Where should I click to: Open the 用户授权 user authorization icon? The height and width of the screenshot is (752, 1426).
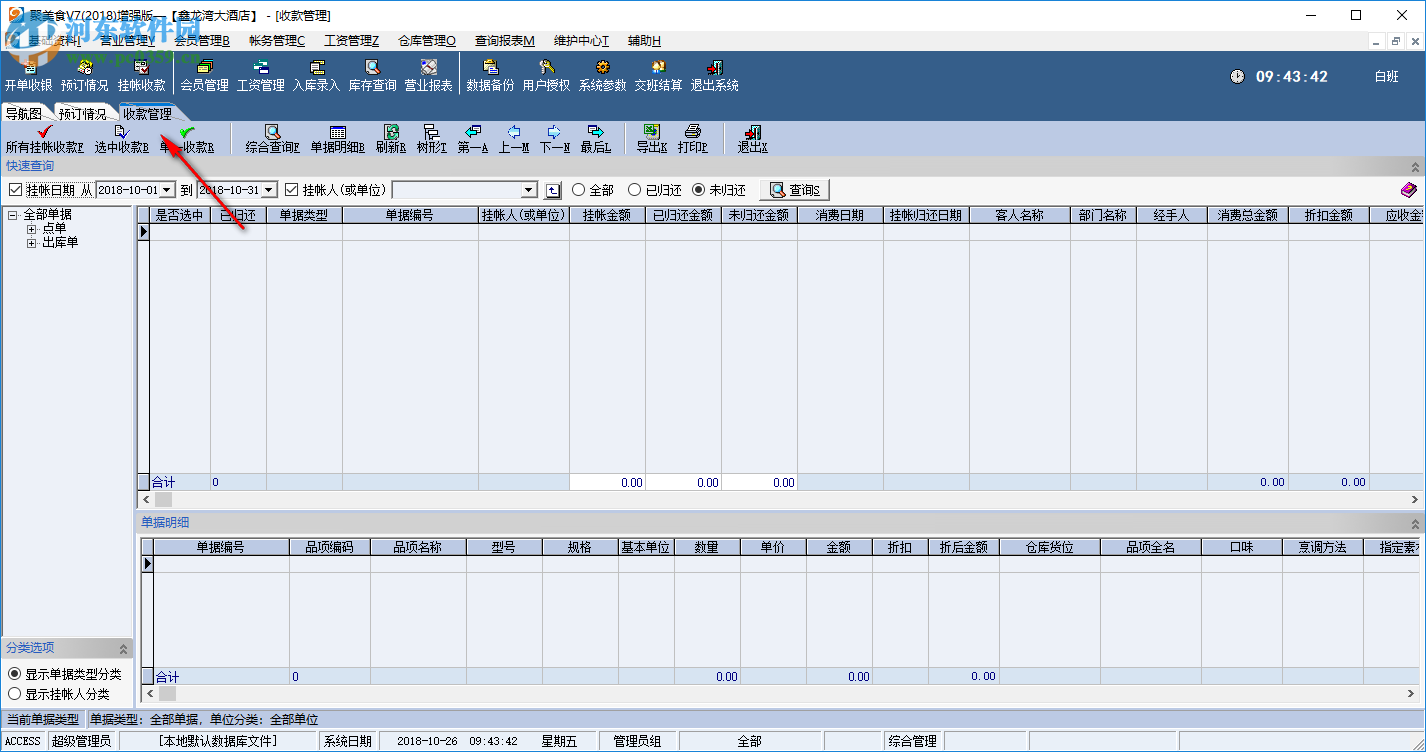click(547, 76)
